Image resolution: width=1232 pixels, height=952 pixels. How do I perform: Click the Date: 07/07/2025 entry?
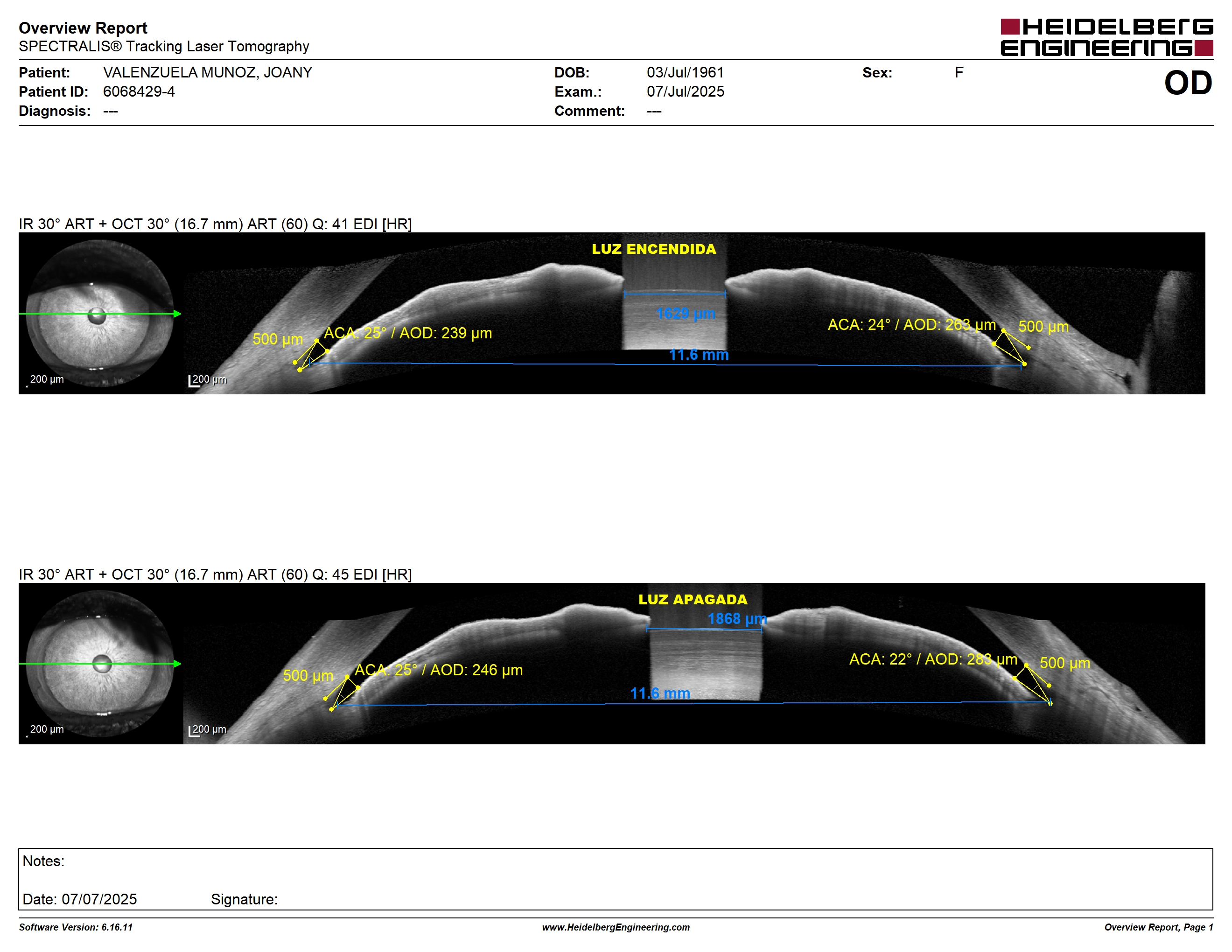pyautogui.click(x=79, y=899)
